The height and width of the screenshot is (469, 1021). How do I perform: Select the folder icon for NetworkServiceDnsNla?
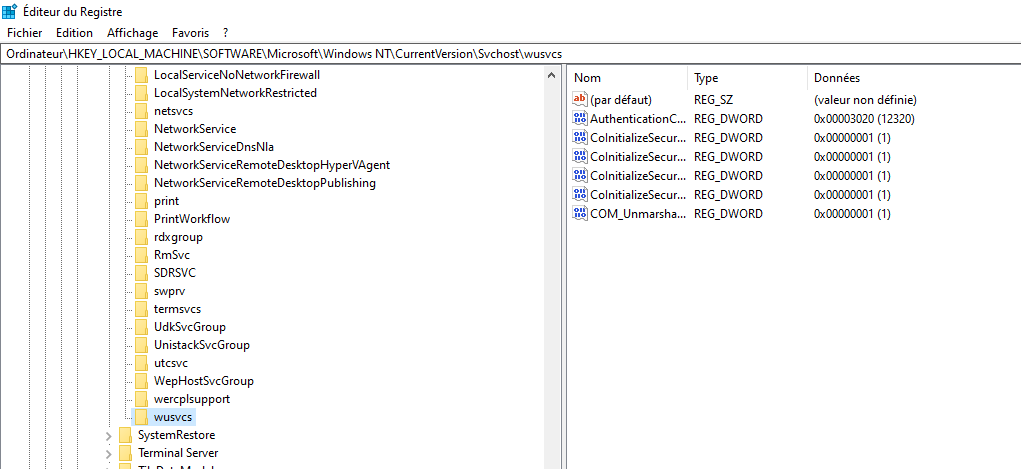point(141,147)
